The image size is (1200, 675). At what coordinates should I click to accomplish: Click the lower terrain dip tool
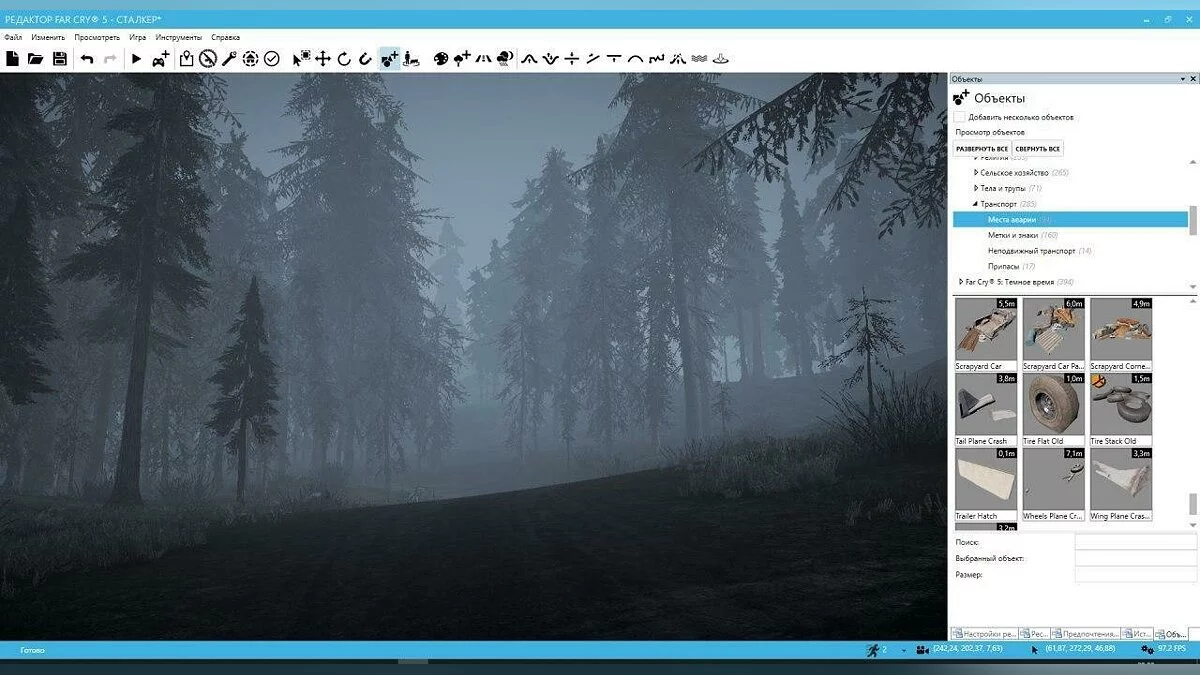tap(550, 59)
